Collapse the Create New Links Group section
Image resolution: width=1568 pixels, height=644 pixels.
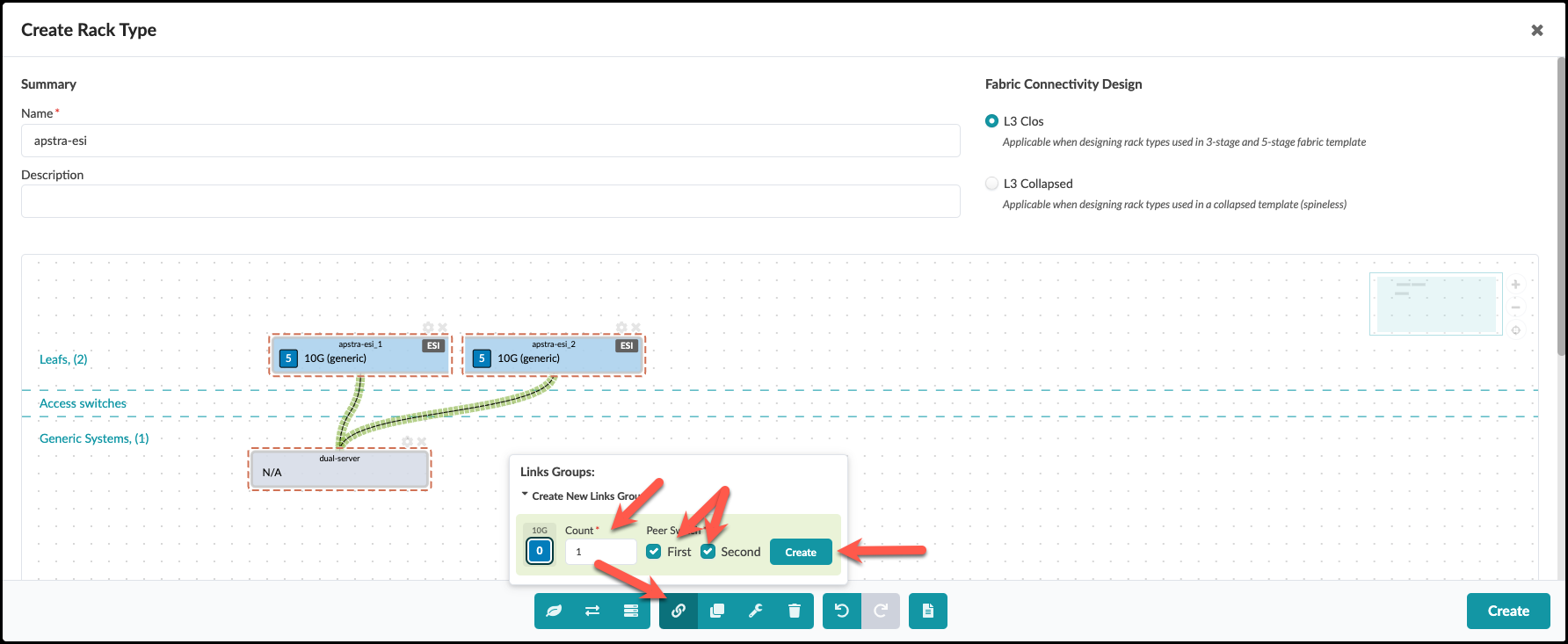click(526, 496)
